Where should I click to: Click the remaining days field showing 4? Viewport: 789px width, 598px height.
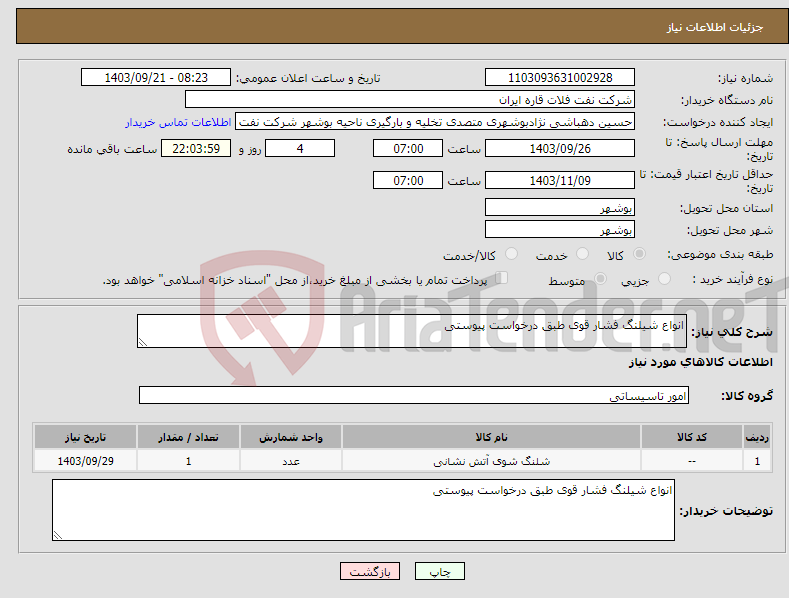tap(300, 148)
